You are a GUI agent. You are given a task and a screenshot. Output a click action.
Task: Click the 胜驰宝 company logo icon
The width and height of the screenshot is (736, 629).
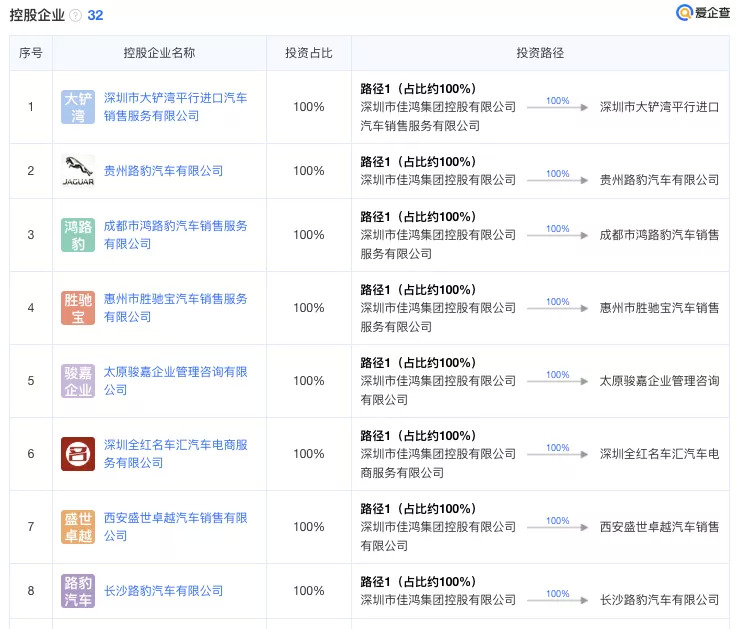click(78, 308)
